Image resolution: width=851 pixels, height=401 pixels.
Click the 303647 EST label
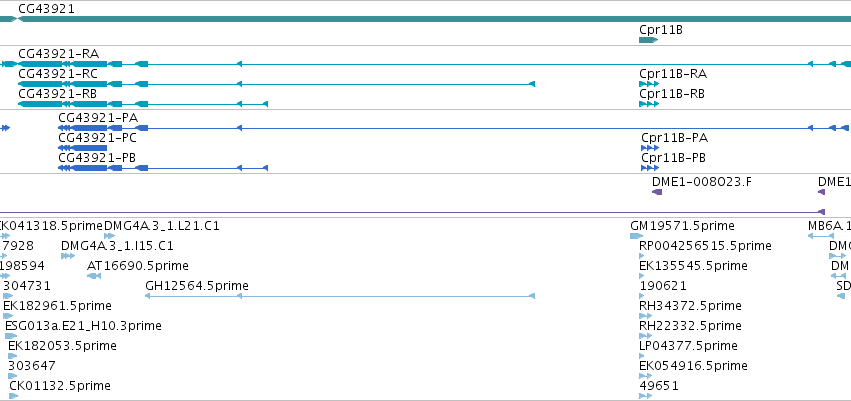[31, 366]
